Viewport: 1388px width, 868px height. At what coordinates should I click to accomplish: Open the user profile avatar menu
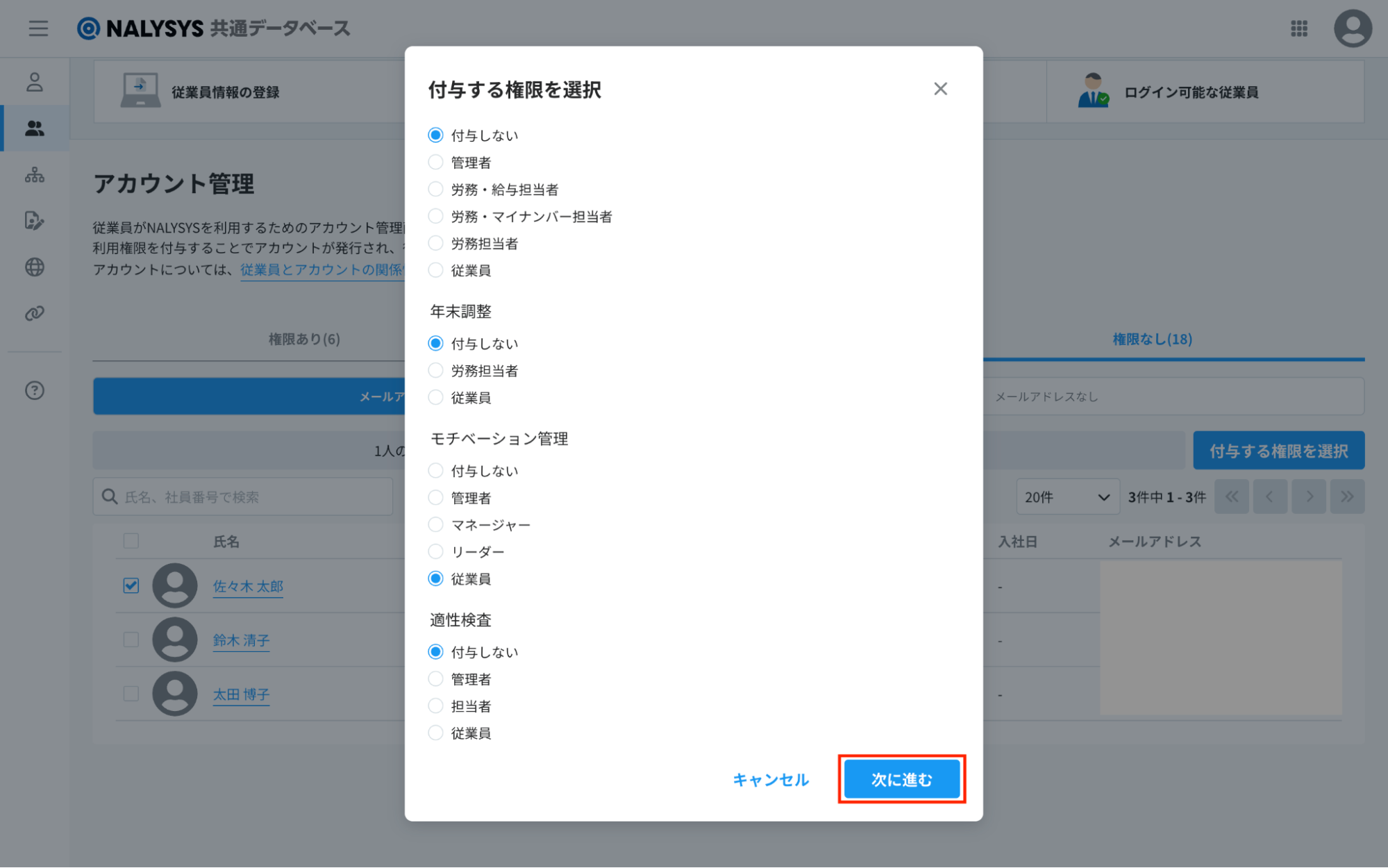coord(1352,28)
